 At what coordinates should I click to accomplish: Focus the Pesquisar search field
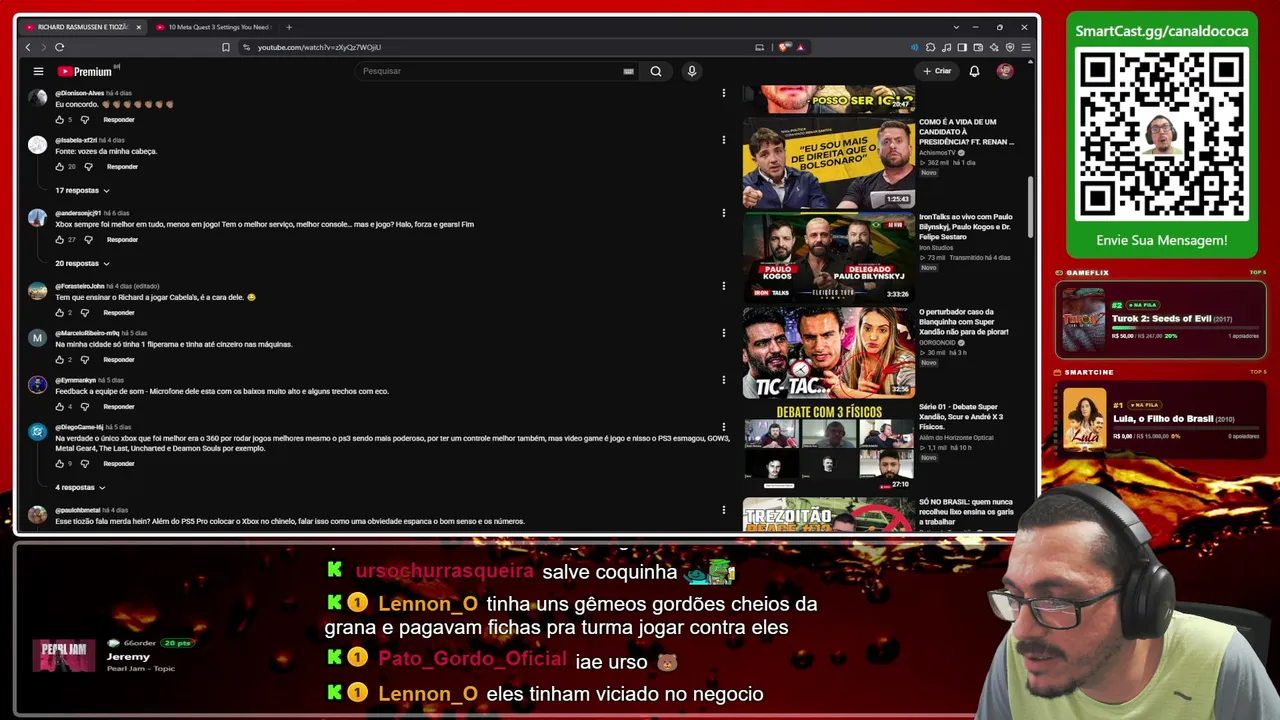tap(490, 71)
